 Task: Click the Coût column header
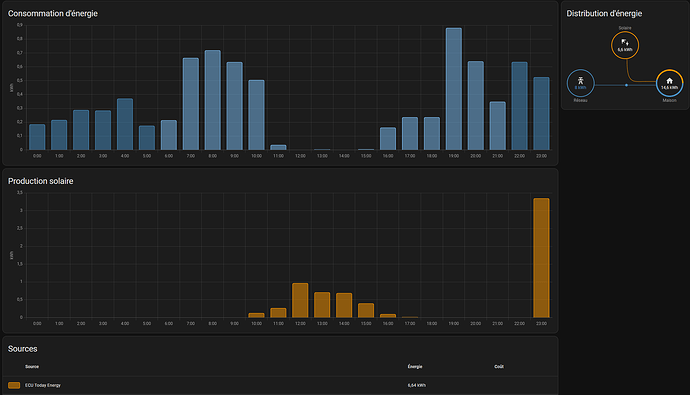(x=499, y=366)
